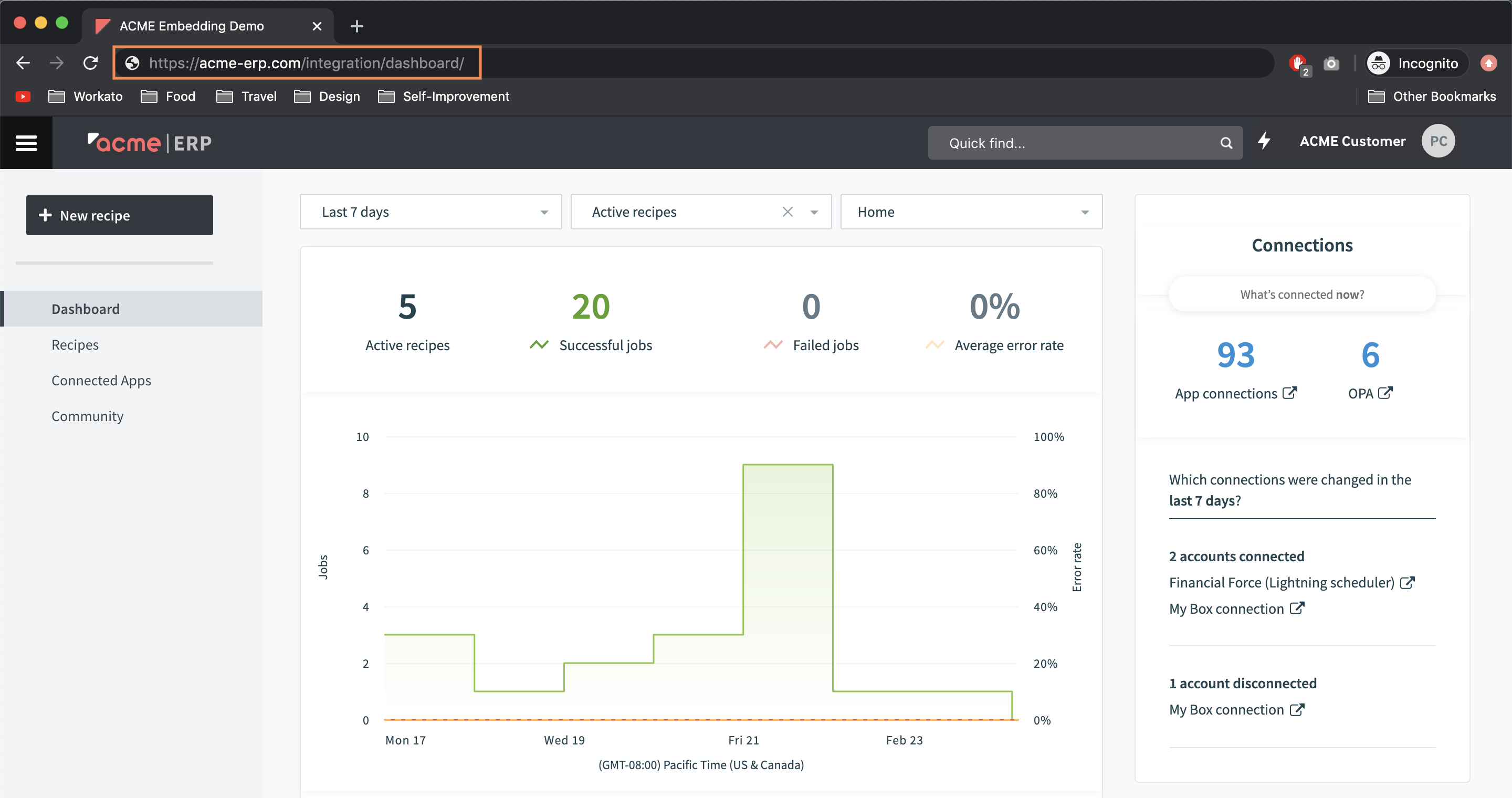Viewport: 1512px width, 798px height.
Task: Select Recipes in the sidebar
Action: tap(75, 344)
